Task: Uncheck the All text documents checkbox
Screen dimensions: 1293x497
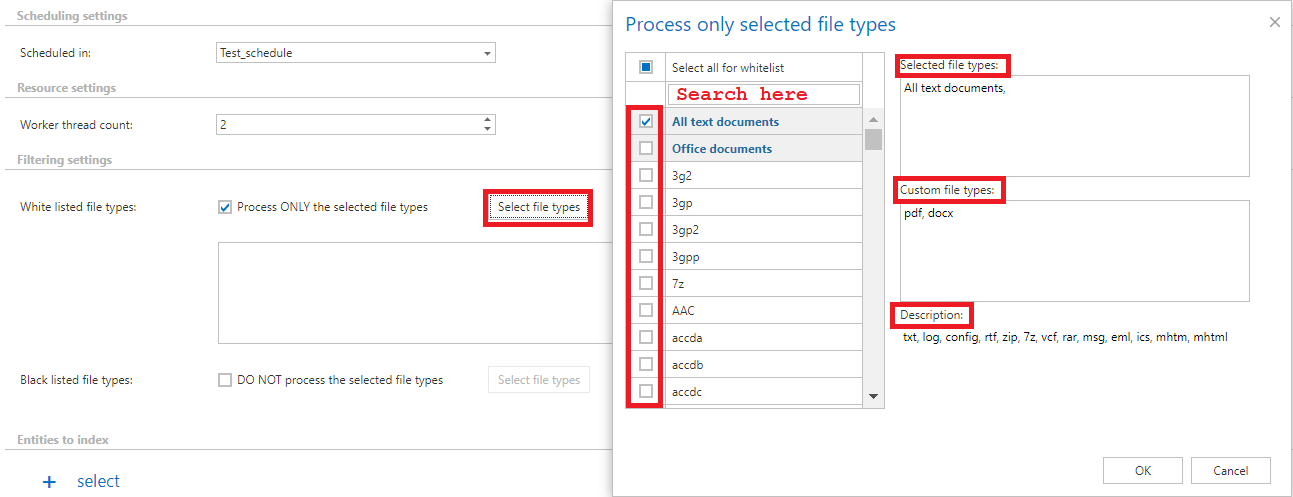Action: (x=646, y=121)
